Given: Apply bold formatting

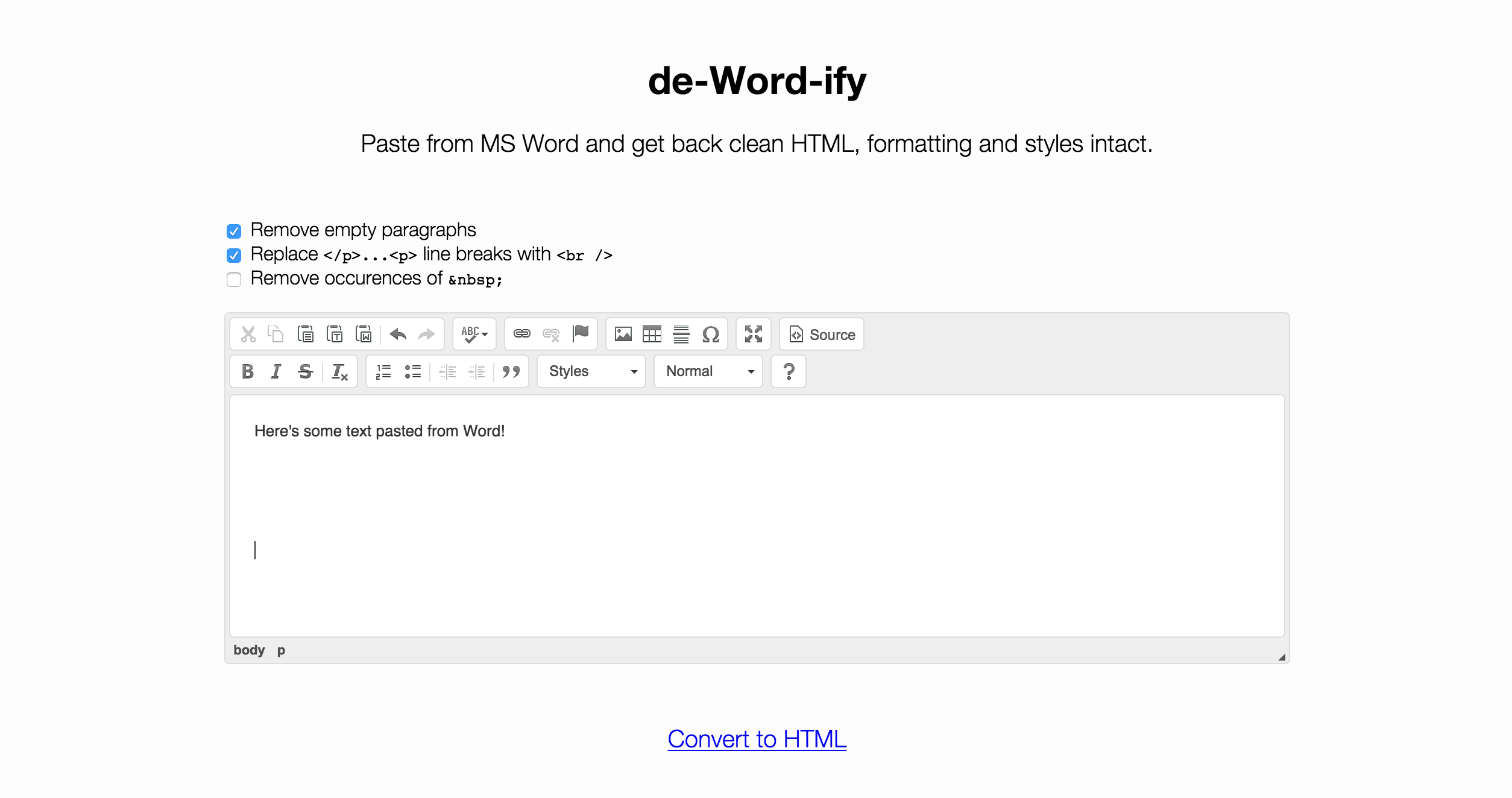Looking at the screenshot, I should pos(247,371).
